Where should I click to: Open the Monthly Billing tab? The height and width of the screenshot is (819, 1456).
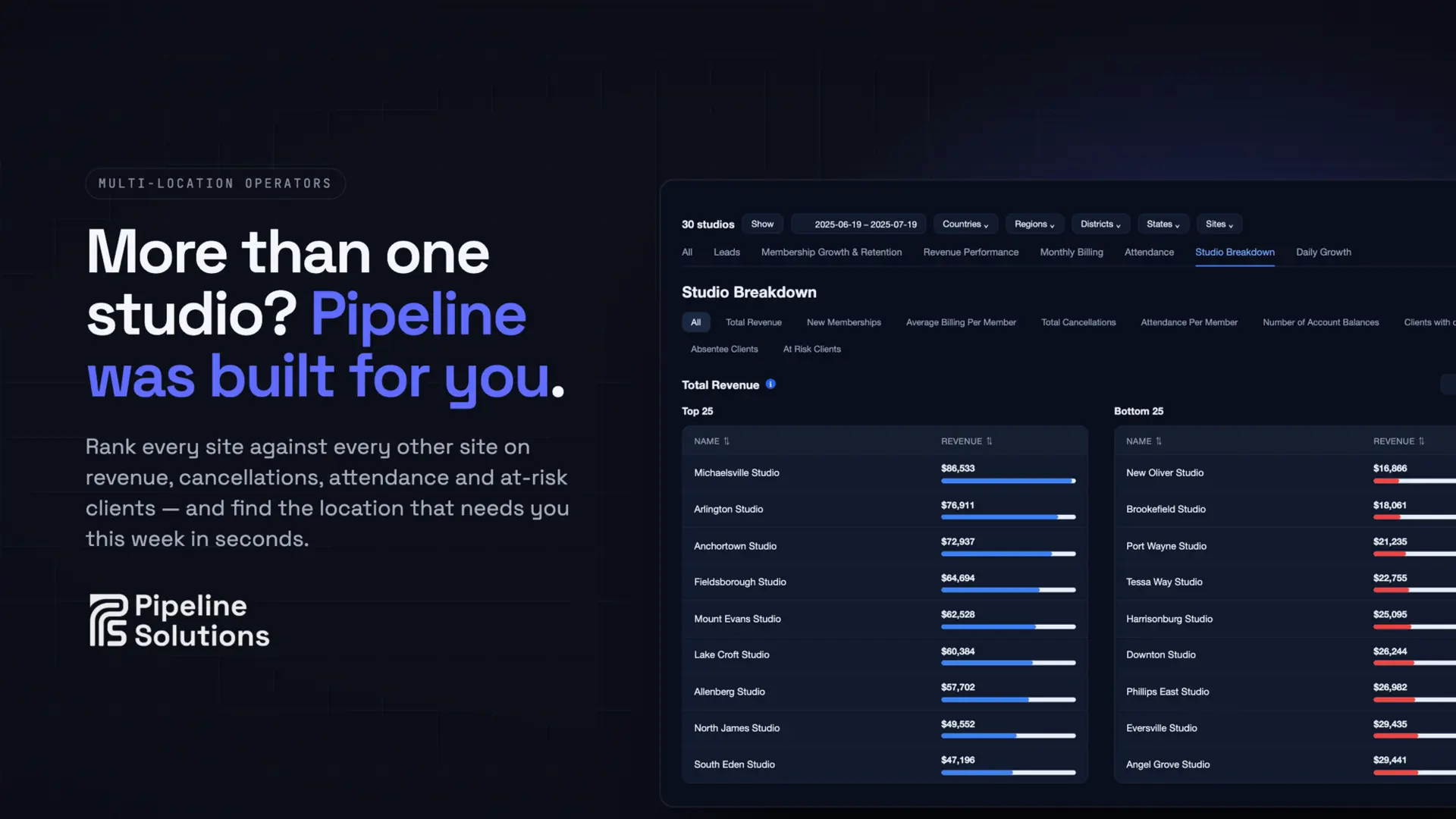1072,253
